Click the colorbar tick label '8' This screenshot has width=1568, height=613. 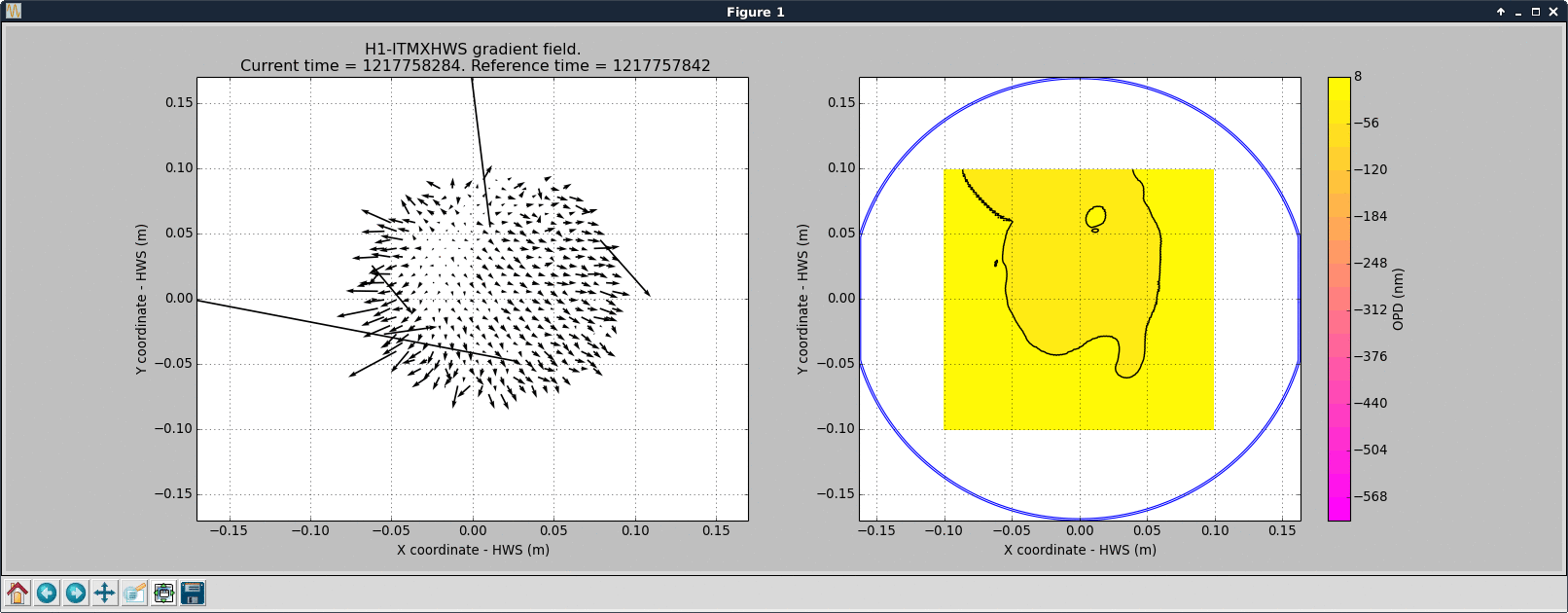1358,76
